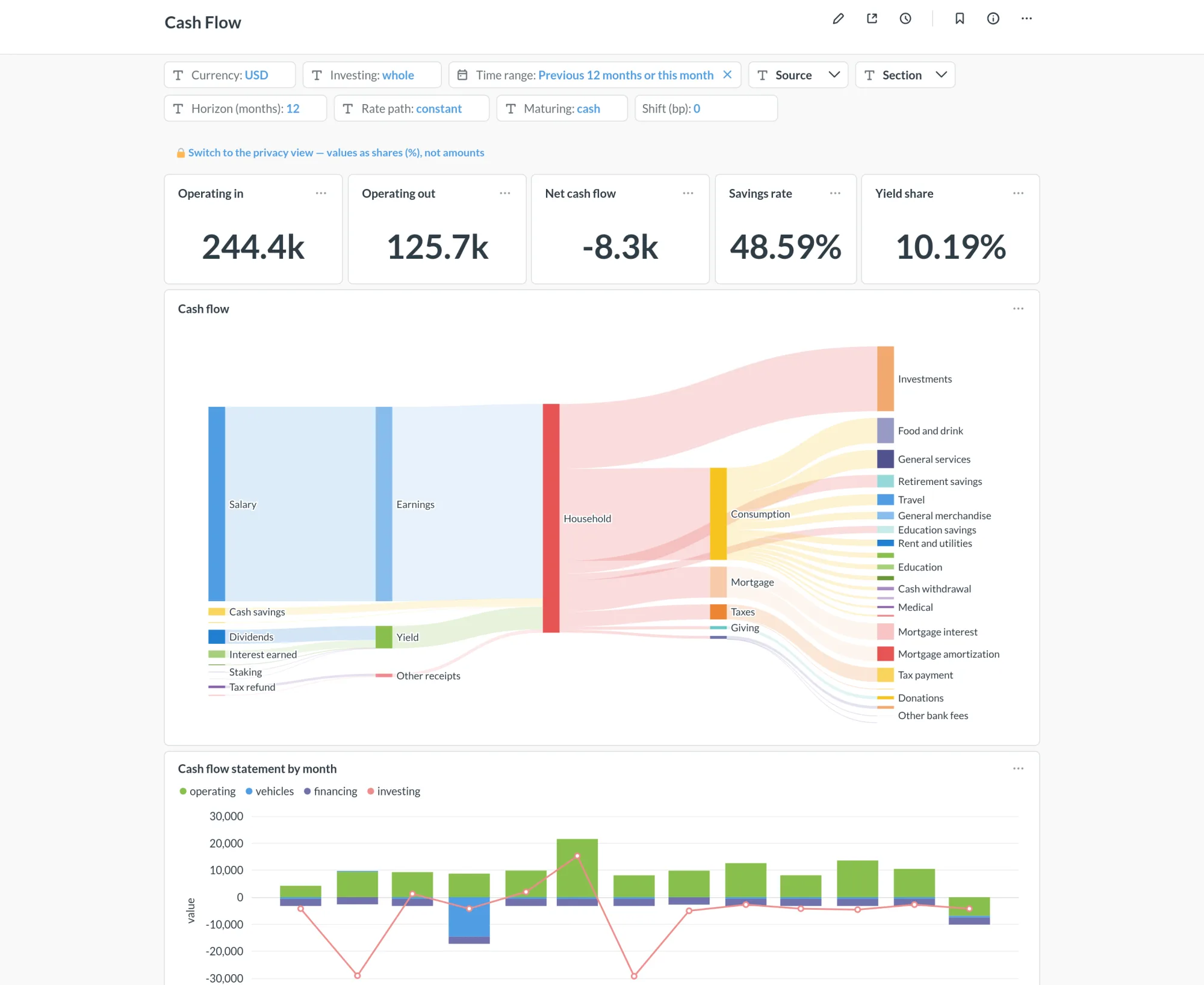Click the orange Investments node
Image resolution: width=1204 pixels, height=985 pixels.
coord(886,378)
